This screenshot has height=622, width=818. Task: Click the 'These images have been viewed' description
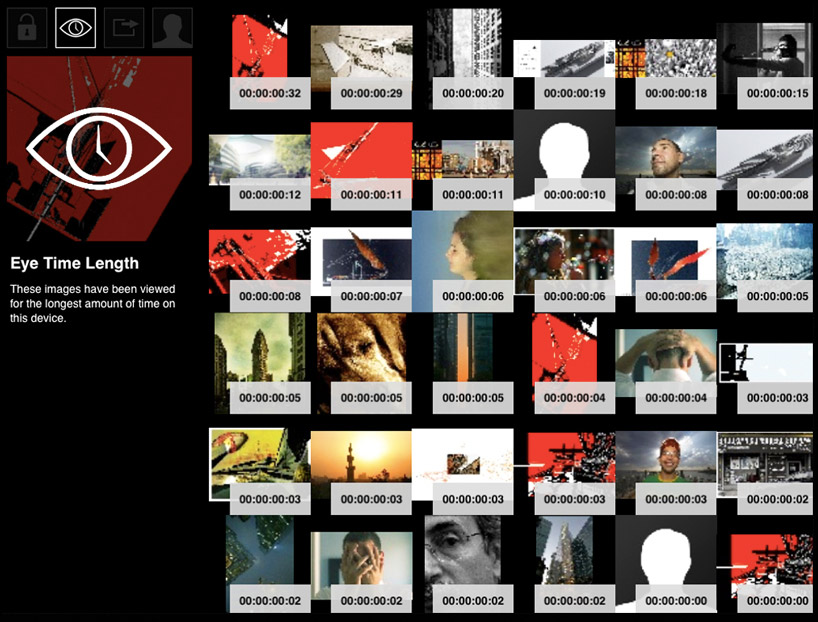click(92, 303)
